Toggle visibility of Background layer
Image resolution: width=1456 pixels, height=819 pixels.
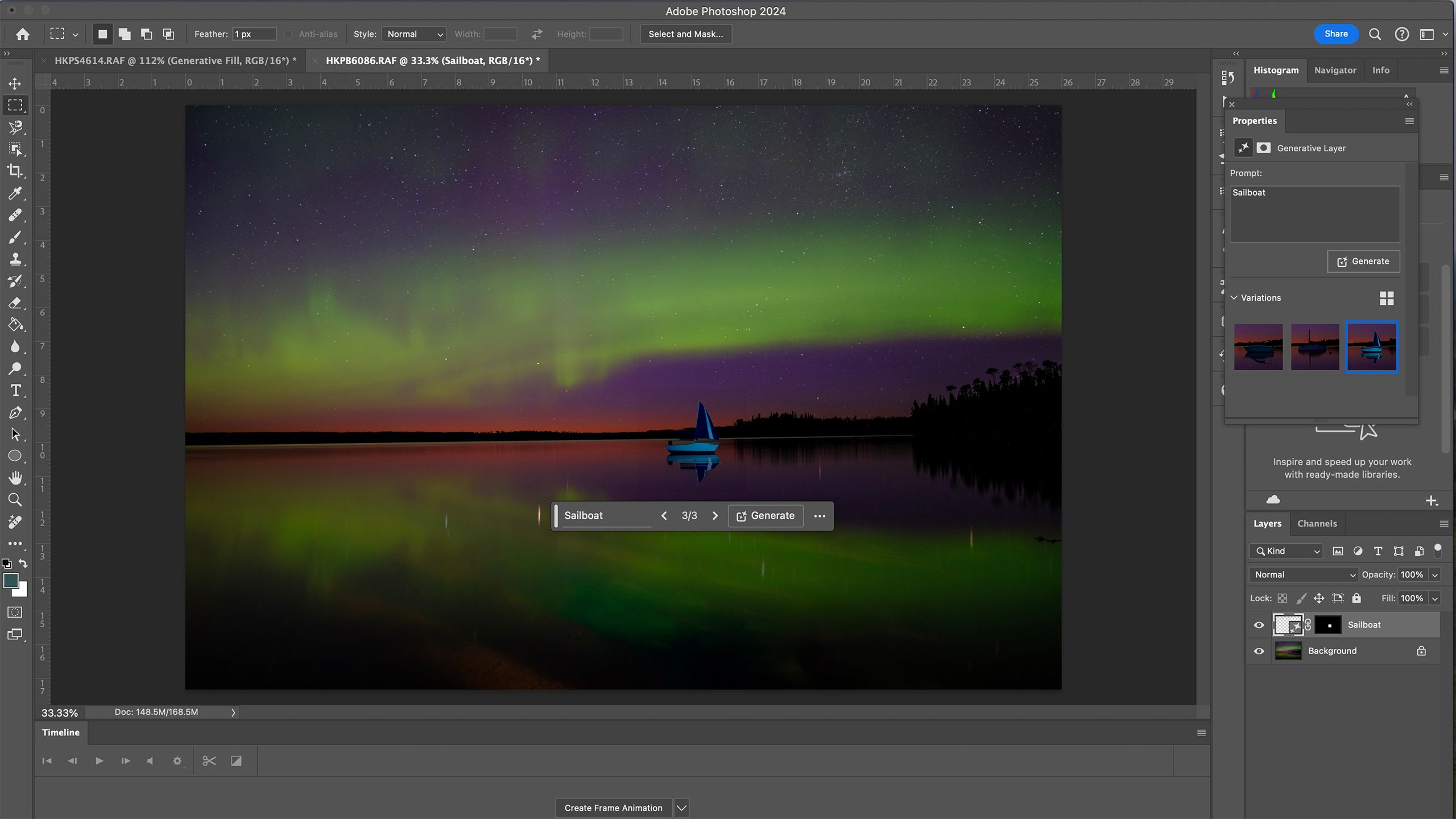tap(1260, 651)
